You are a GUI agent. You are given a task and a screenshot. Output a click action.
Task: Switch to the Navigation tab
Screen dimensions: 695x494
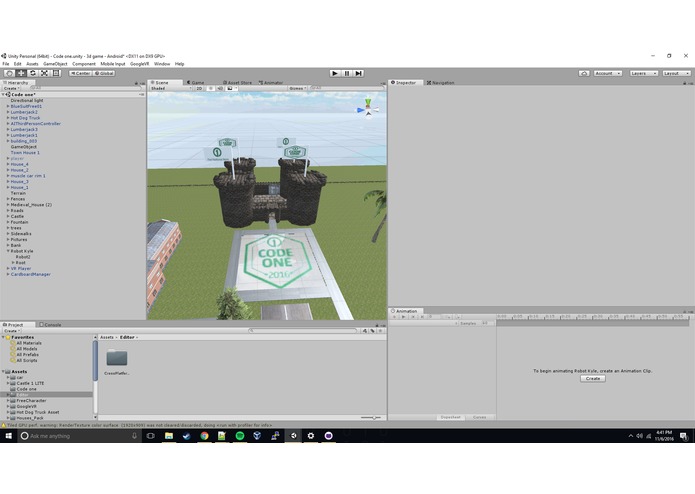[441, 82]
